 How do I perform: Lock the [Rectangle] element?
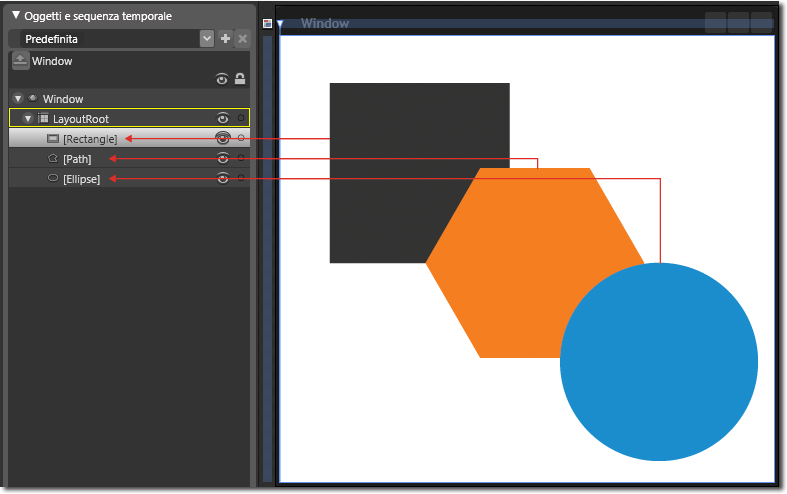pyautogui.click(x=241, y=138)
